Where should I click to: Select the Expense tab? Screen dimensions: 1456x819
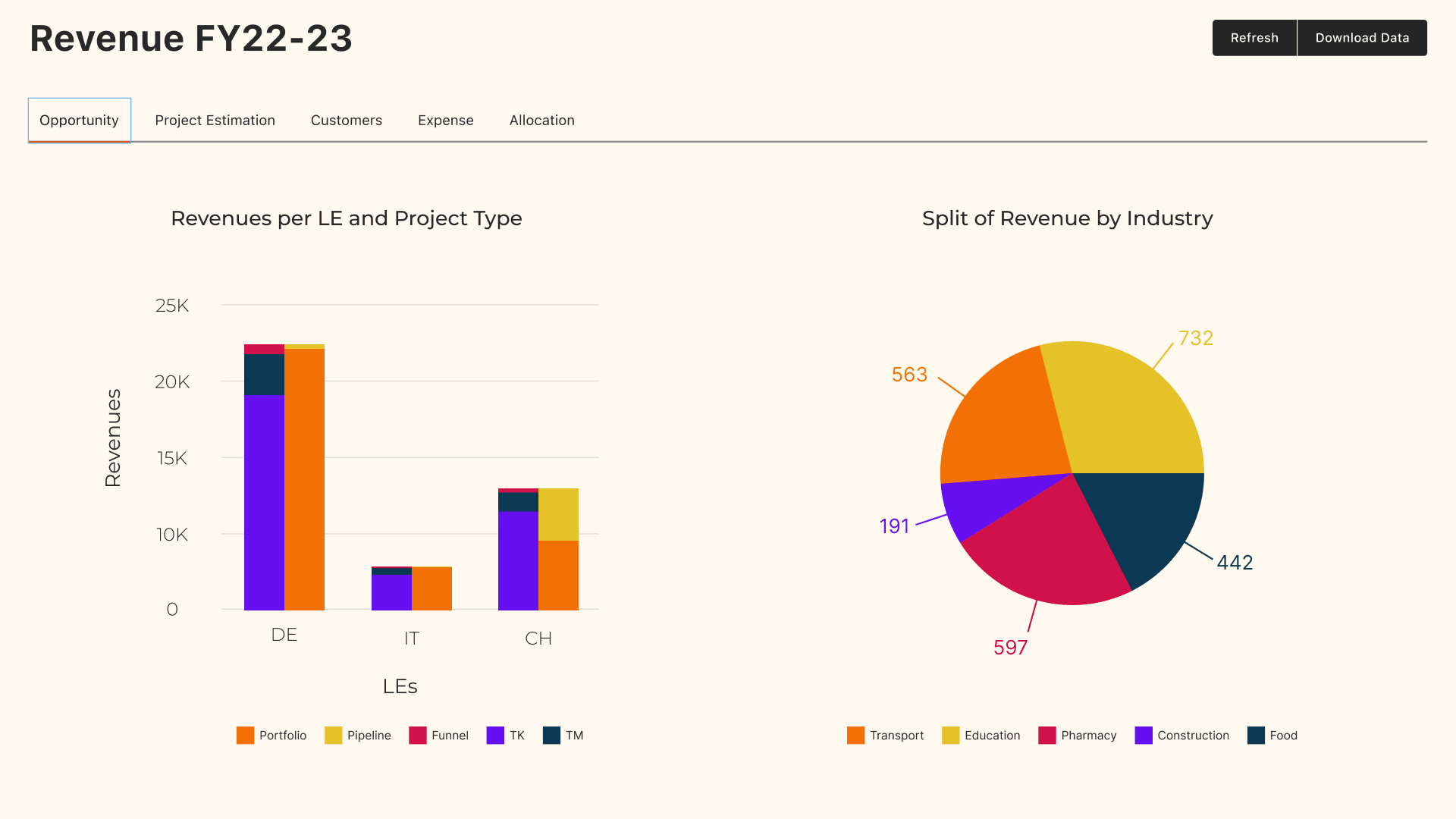point(445,120)
